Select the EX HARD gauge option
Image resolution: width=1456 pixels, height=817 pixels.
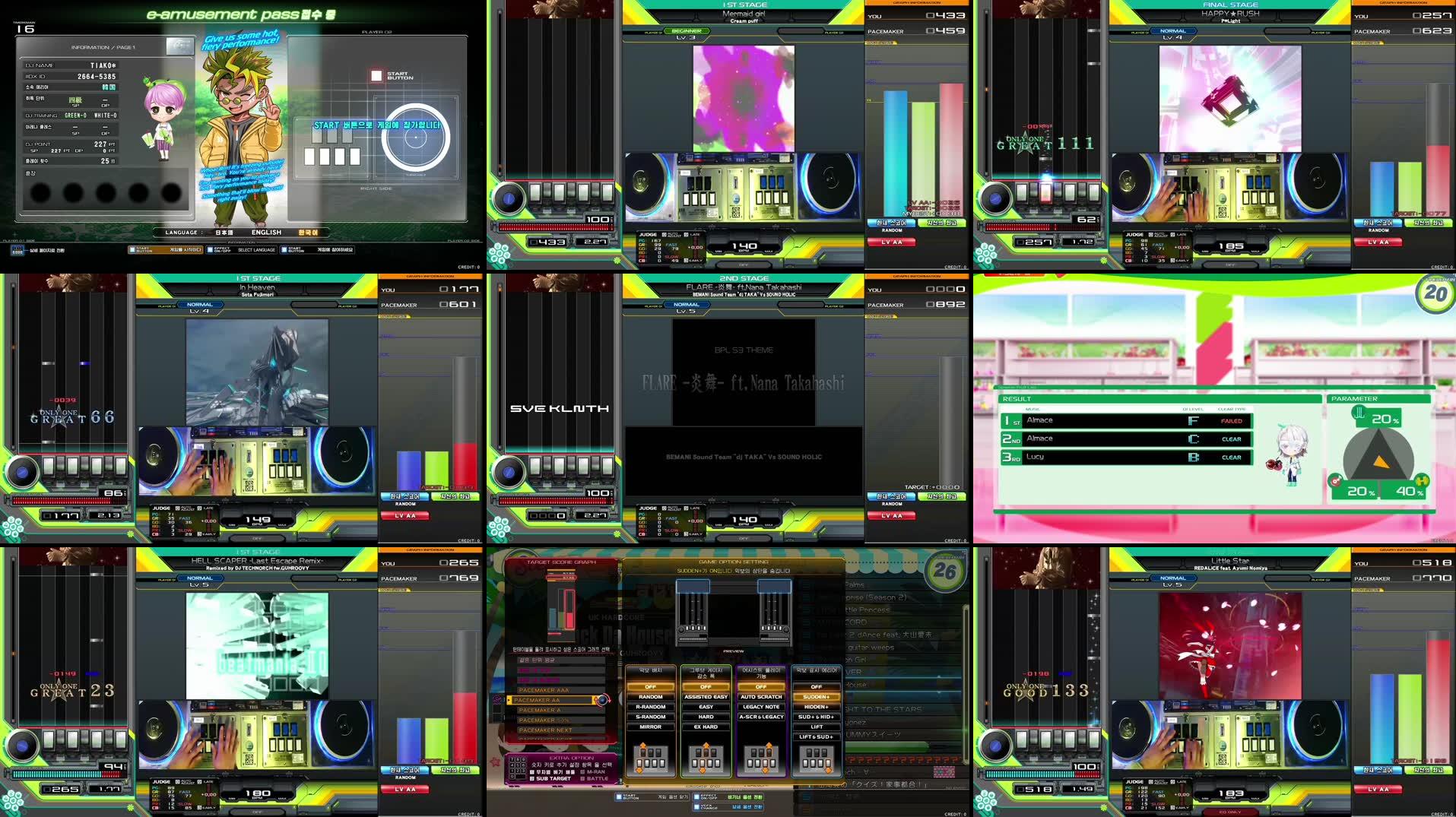click(x=706, y=727)
